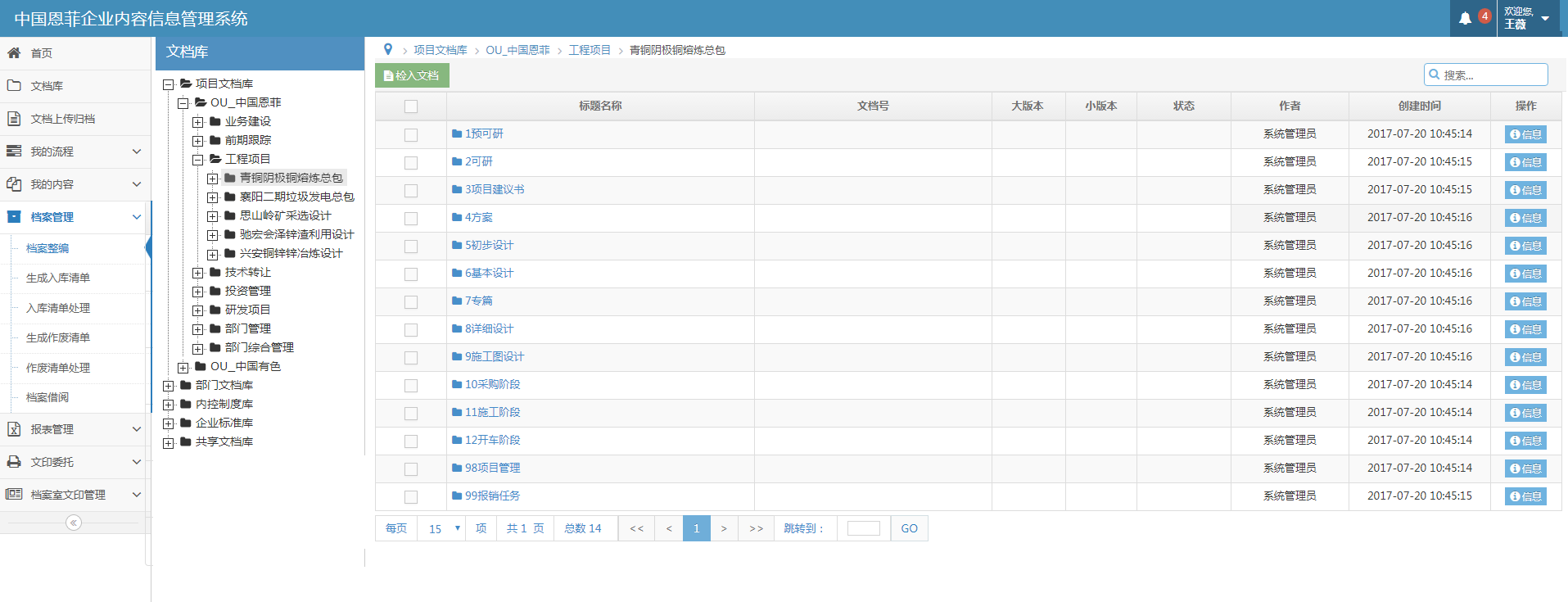Viewport: 1568px width, 602px height.
Task: Click folder icon of 7专篇 row
Action: pos(457,301)
